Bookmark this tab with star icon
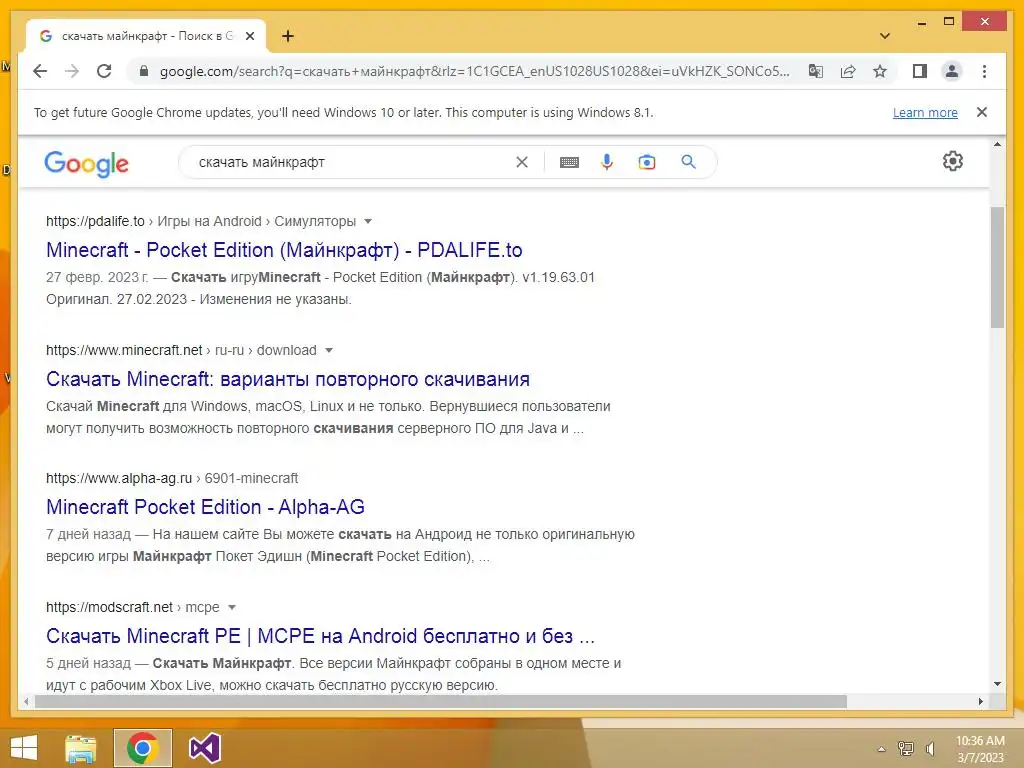 [x=880, y=71]
